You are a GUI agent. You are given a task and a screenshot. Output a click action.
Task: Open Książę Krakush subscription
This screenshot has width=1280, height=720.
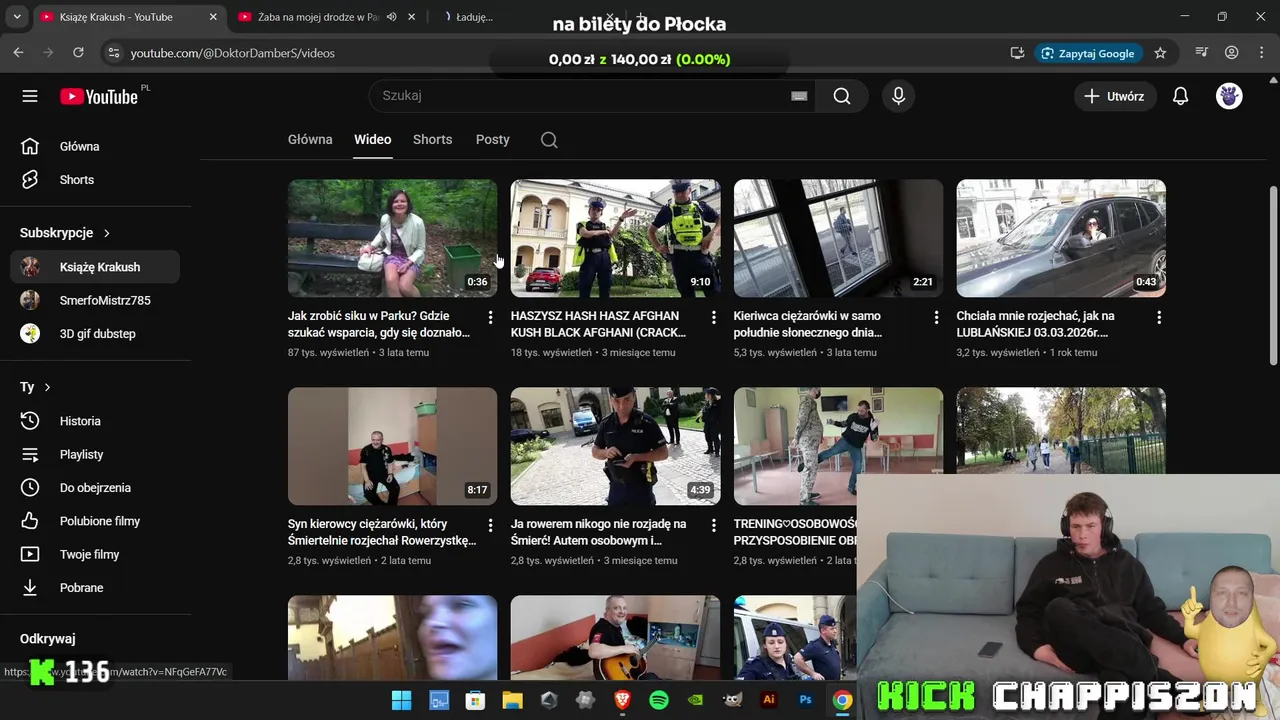point(95,267)
